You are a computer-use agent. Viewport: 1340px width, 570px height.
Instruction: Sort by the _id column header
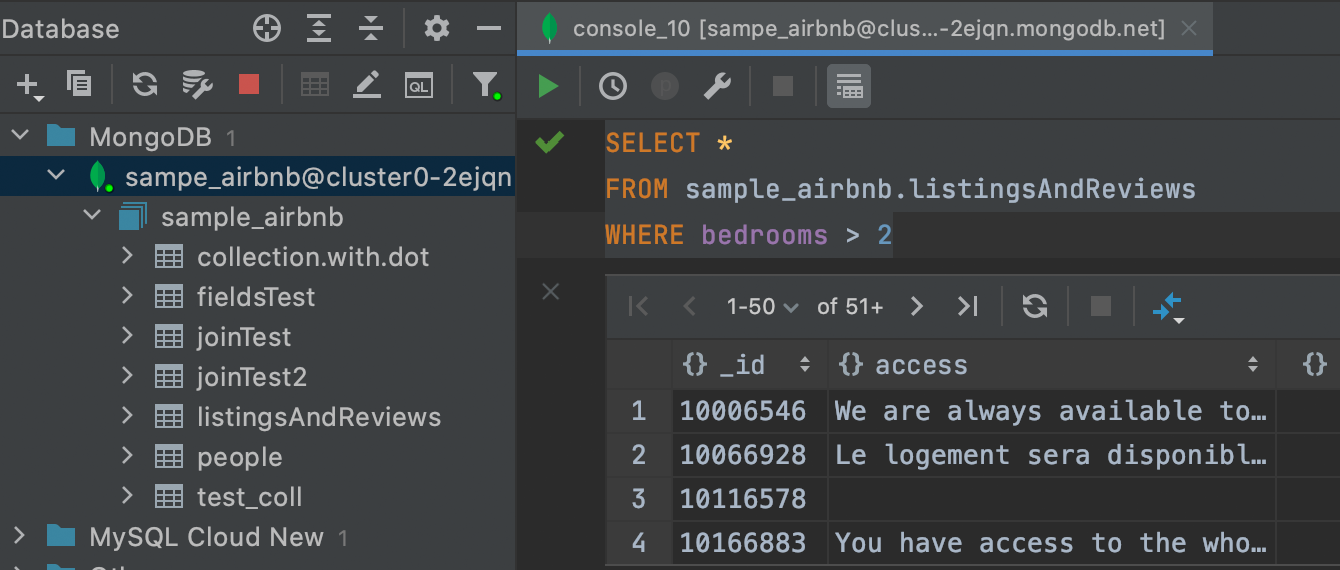[750, 365]
